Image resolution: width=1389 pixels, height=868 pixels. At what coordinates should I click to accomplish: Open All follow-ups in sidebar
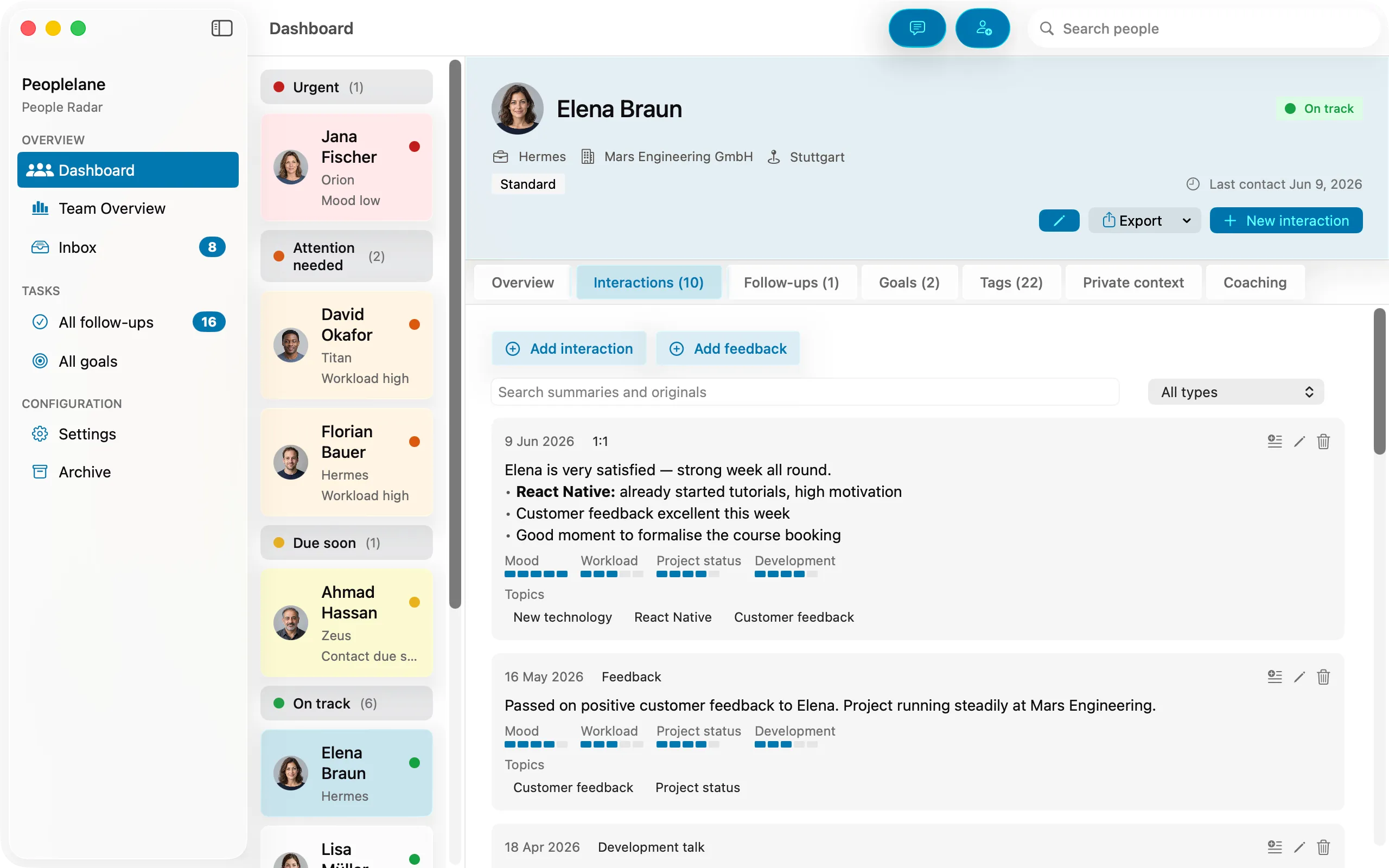click(x=128, y=322)
